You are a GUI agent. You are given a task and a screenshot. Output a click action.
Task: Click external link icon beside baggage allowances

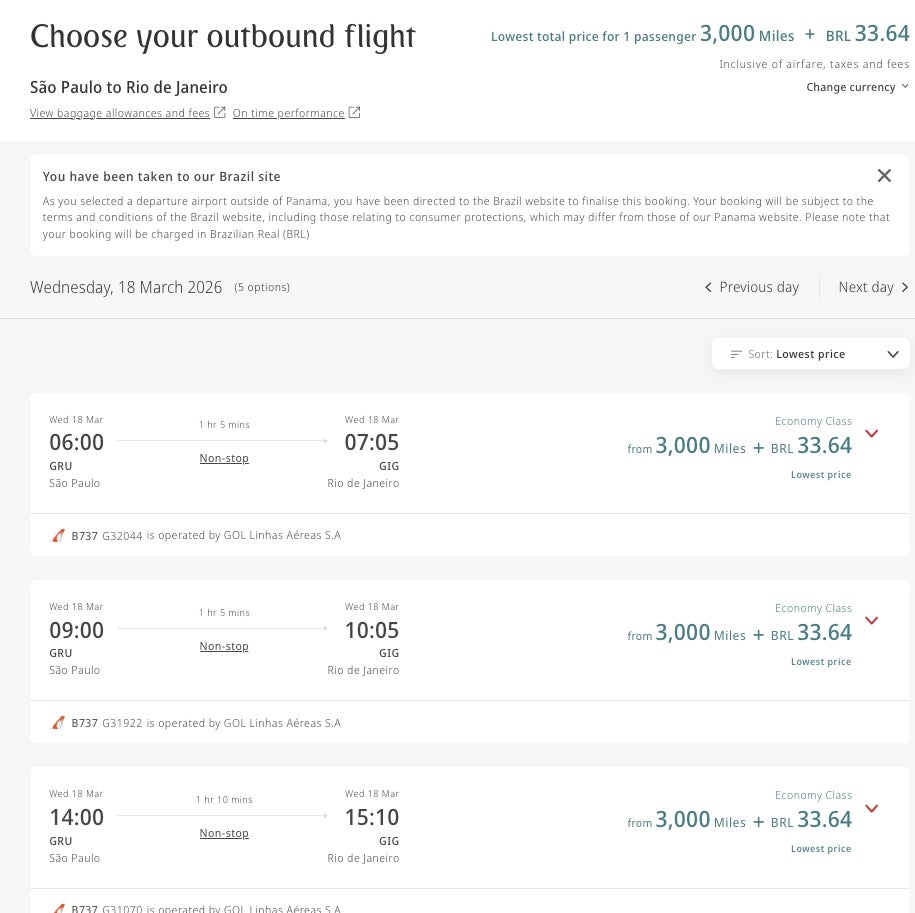(220, 113)
